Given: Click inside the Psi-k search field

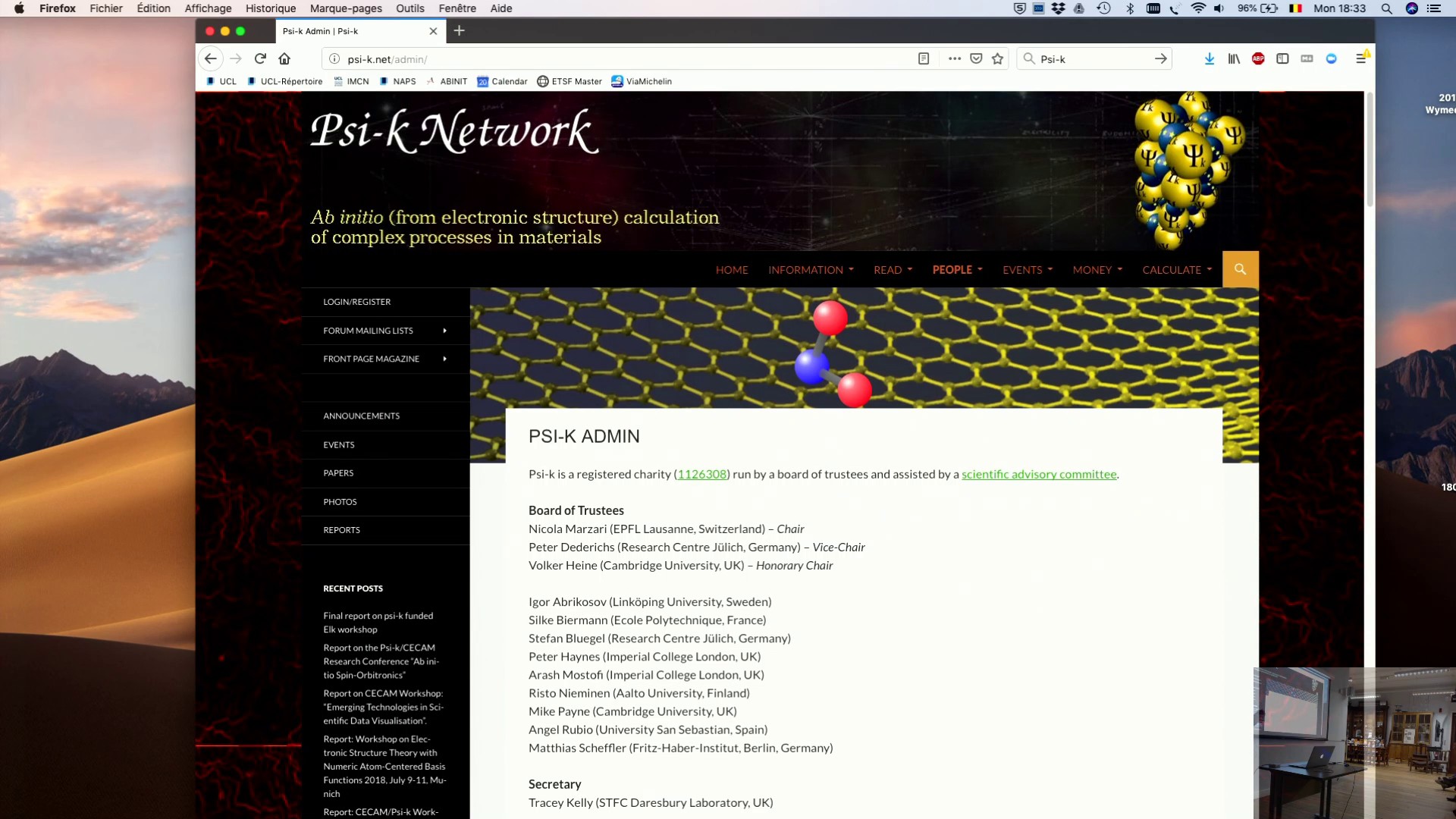Looking at the screenshot, I should (1092, 58).
